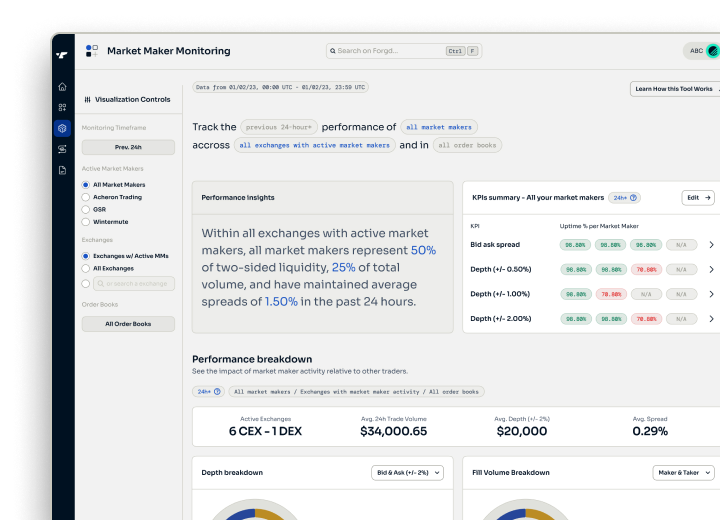Click the info icon in KPIs 24h badge

pyautogui.click(x=634, y=198)
